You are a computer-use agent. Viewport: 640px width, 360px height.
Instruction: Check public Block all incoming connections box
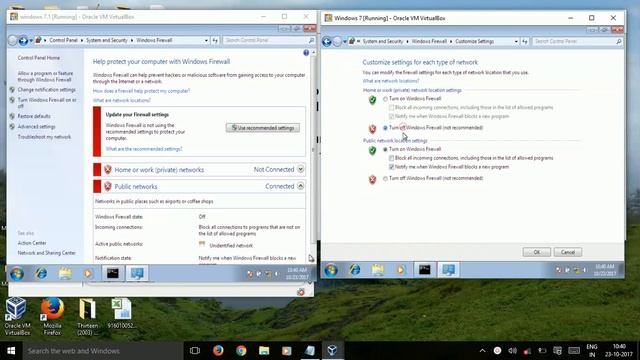pos(391,158)
